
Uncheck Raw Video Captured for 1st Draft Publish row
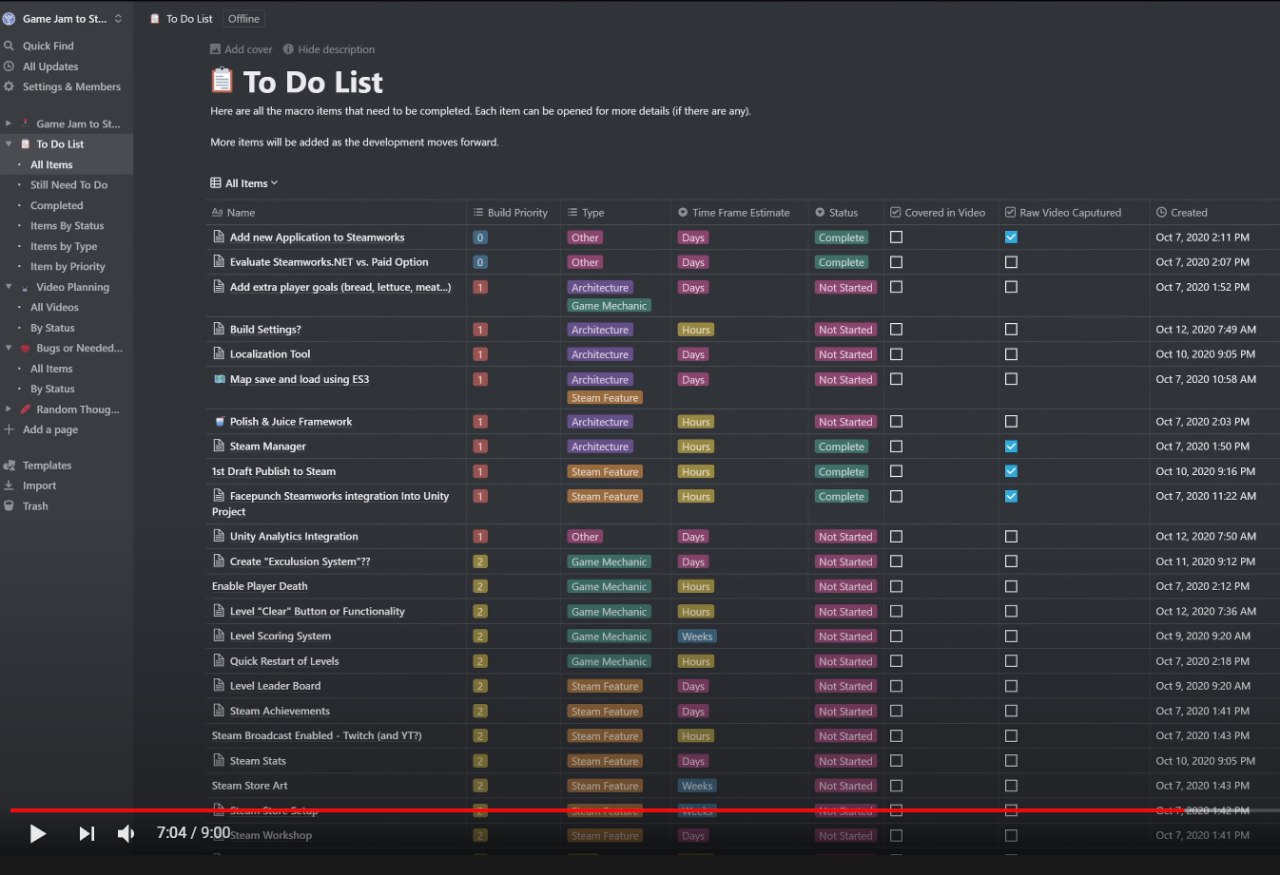[x=1011, y=471]
